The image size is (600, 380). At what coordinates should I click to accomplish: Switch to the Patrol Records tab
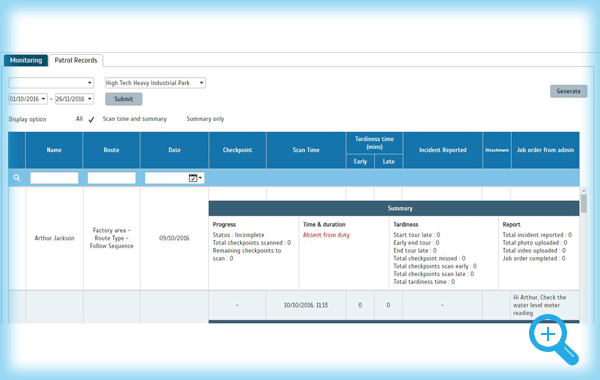coord(76,60)
